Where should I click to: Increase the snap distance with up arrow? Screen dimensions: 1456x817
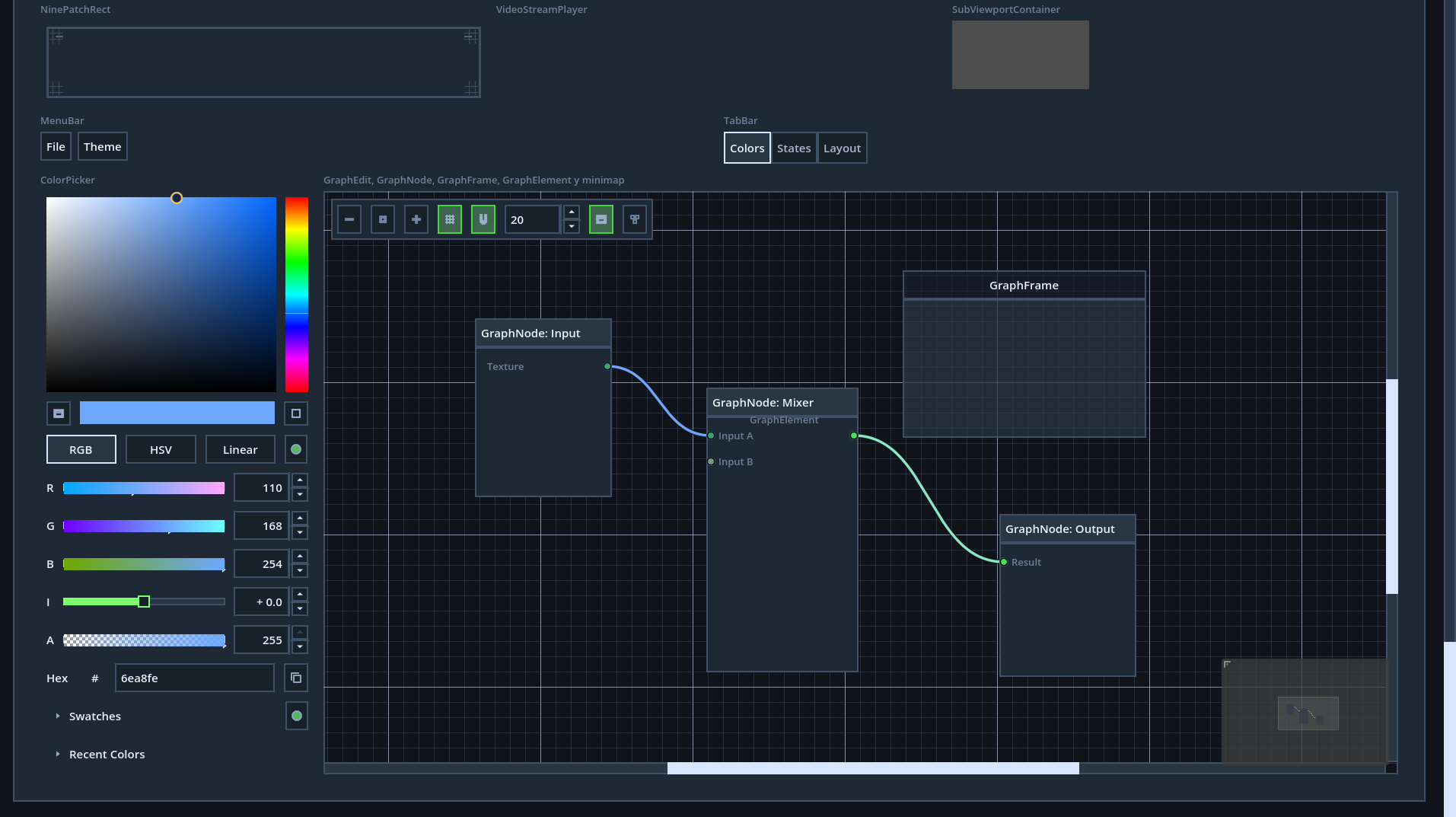tap(572, 212)
